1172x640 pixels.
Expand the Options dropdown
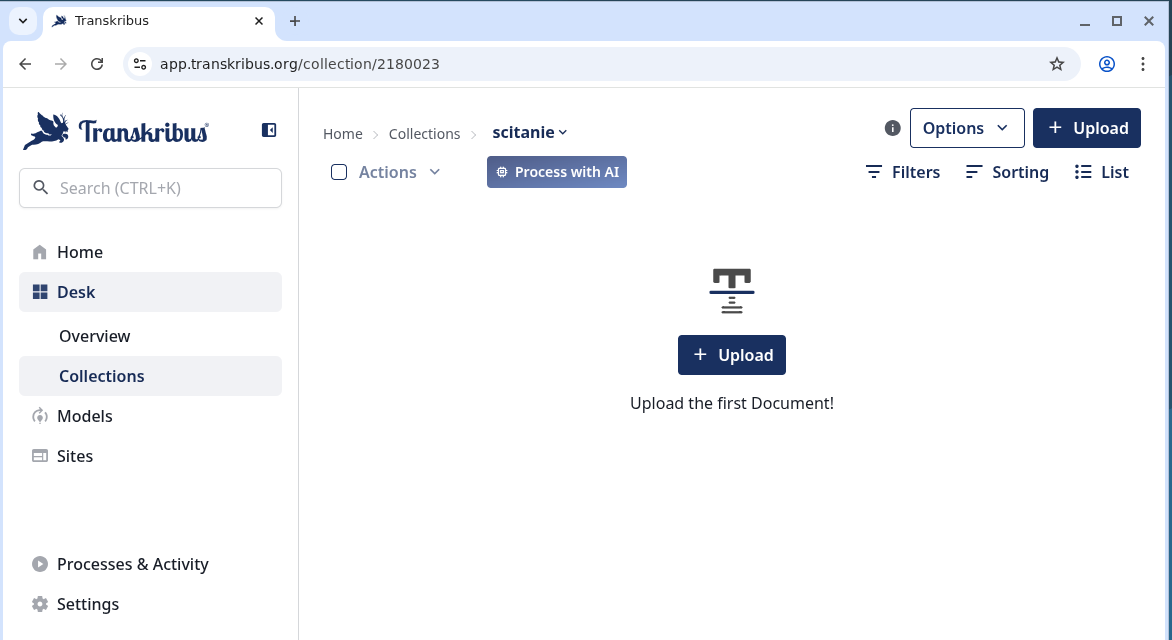point(966,128)
